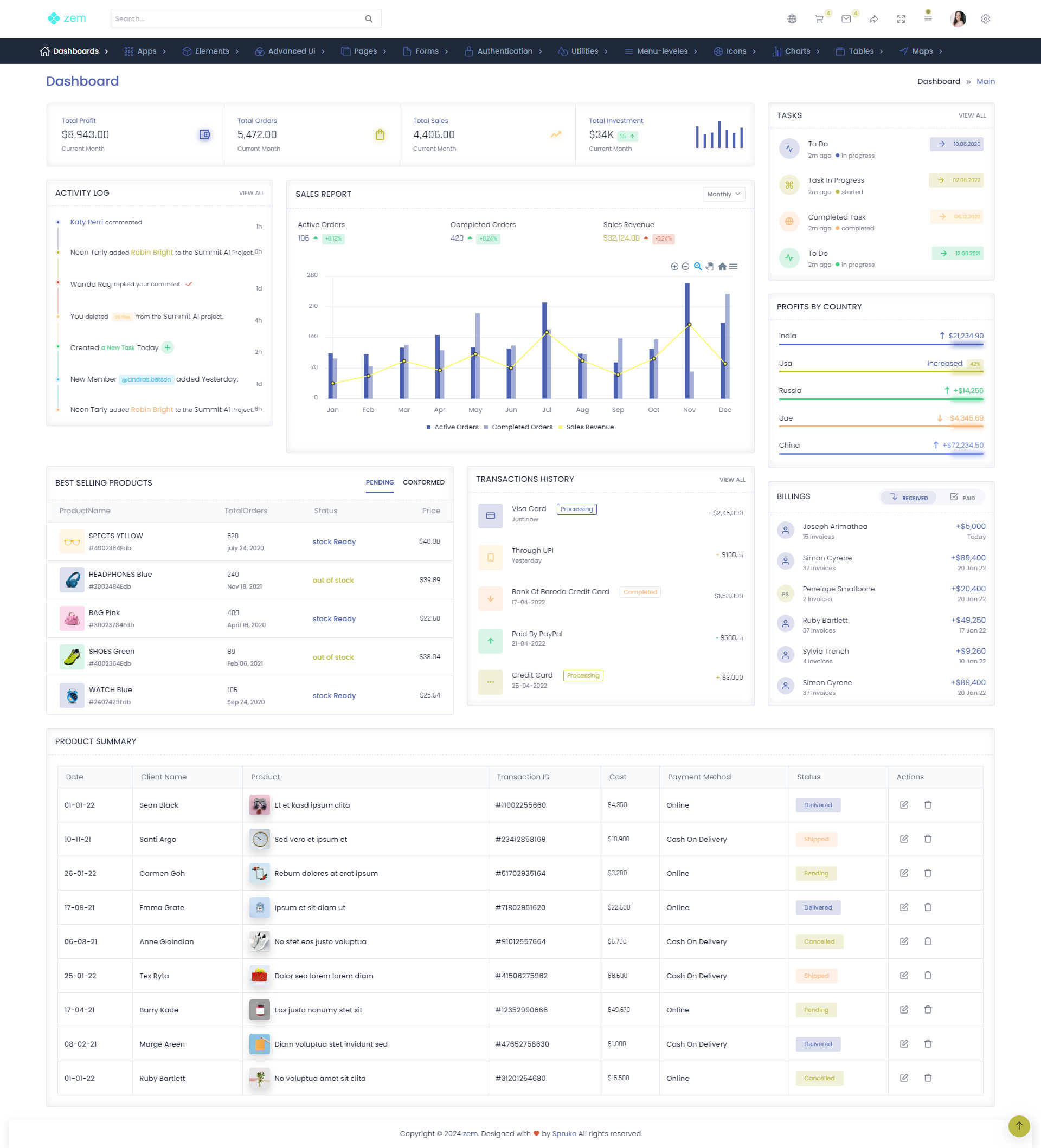Delete the Sean Black order row
This screenshot has height=1148, width=1041.
[928, 804]
